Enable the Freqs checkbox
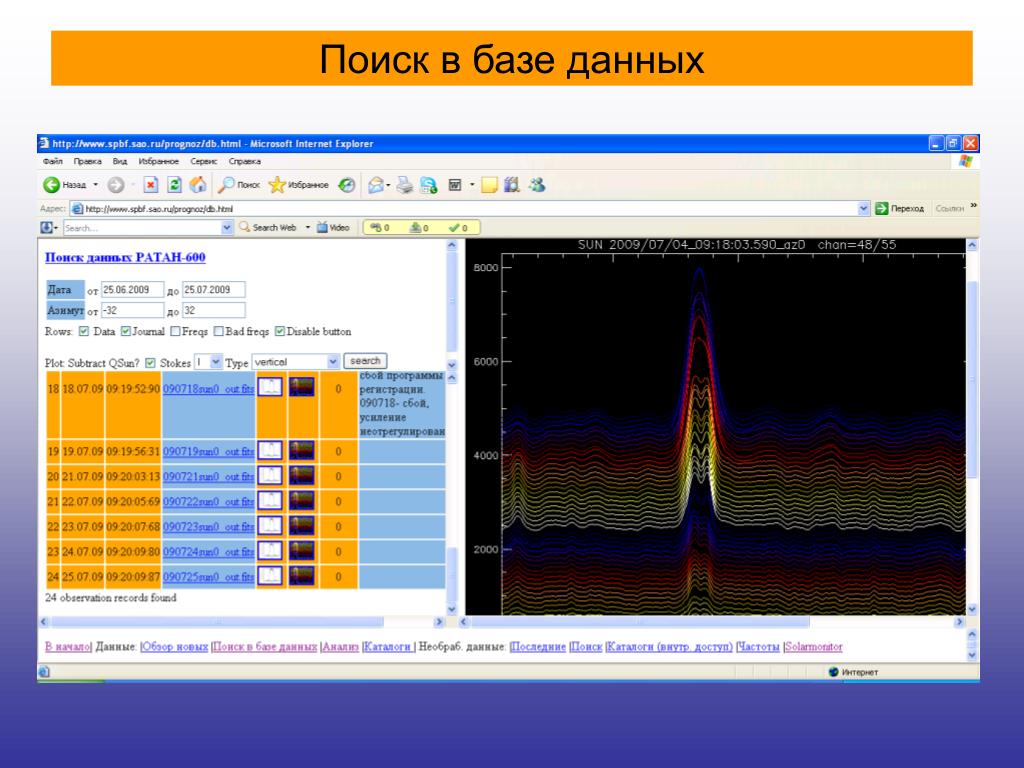Screen dimensions: 1024x768 click(175, 331)
